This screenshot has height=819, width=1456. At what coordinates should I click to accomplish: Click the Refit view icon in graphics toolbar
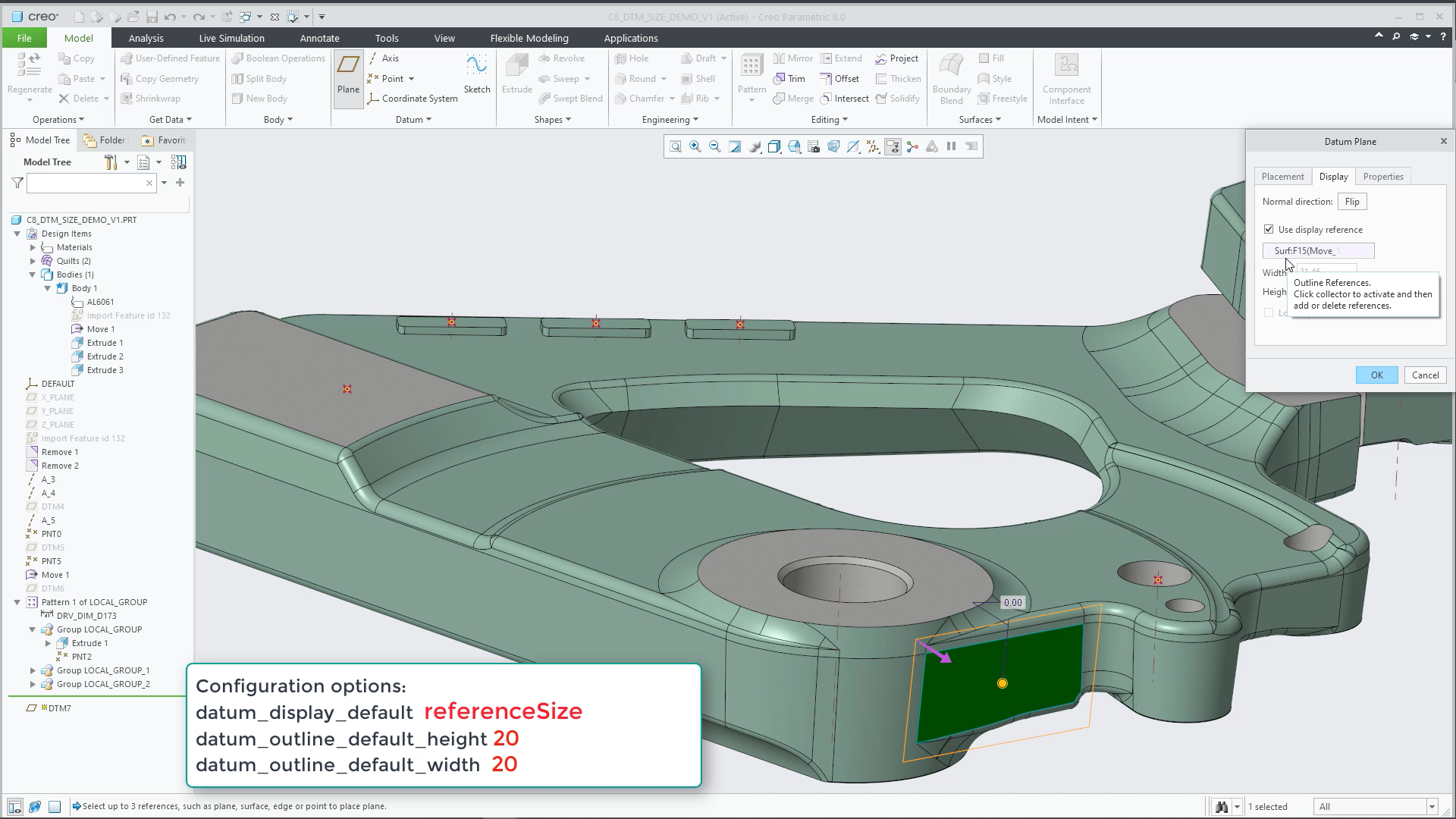675,146
